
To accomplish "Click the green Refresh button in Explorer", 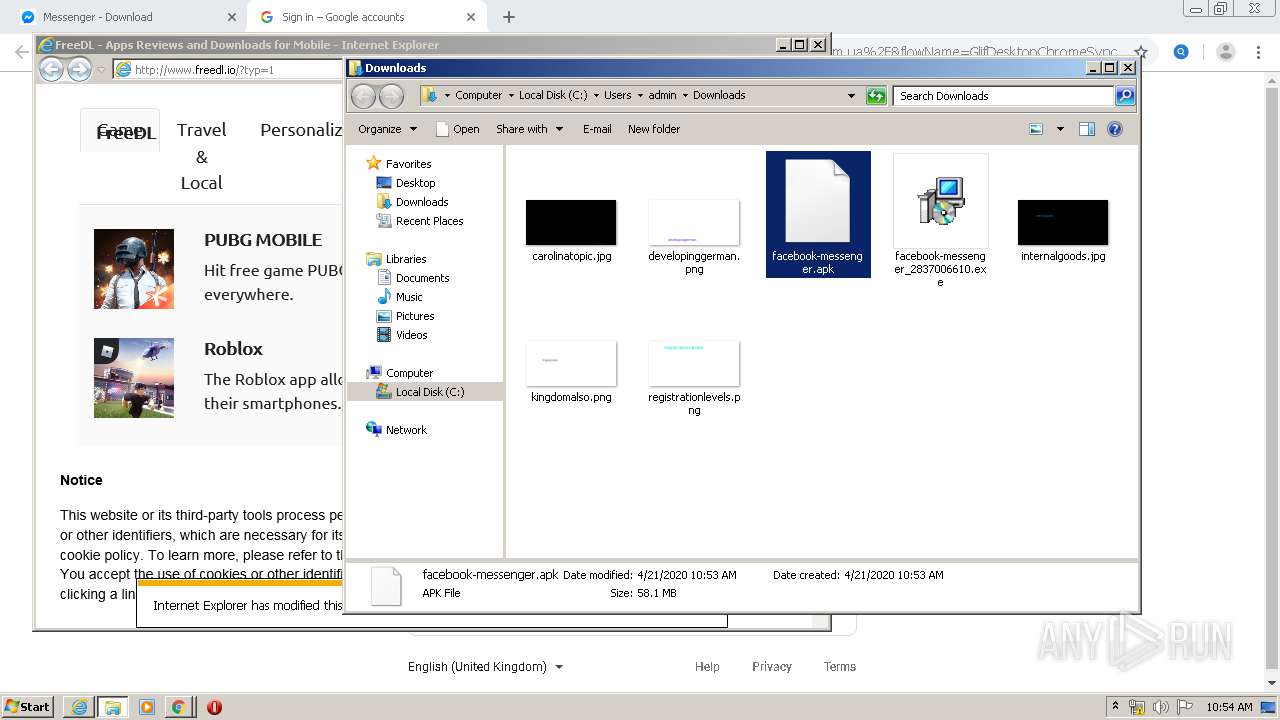I will [876, 96].
